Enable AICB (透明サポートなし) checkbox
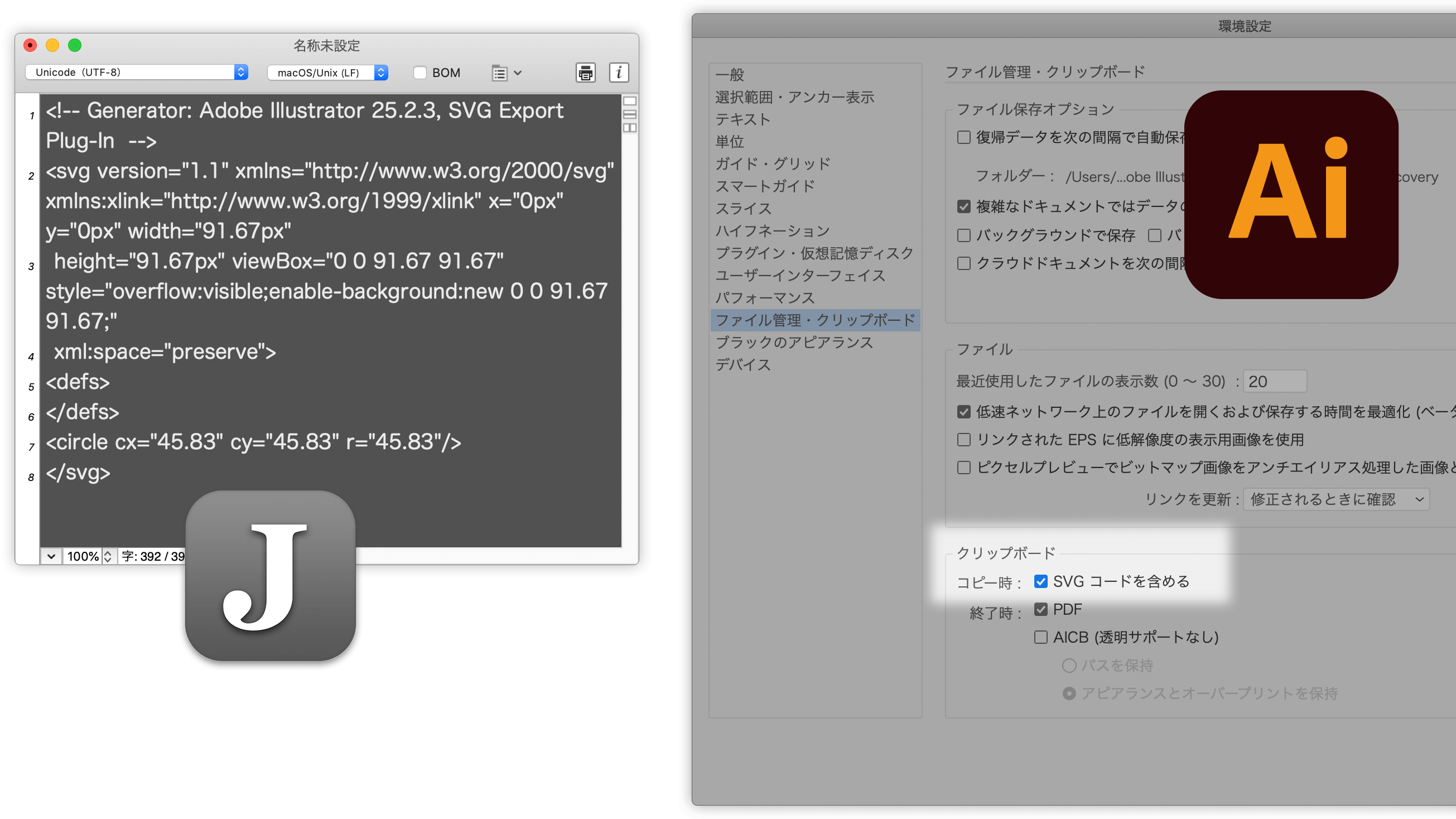The width and height of the screenshot is (1456, 819). pyautogui.click(x=1040, y=637)
